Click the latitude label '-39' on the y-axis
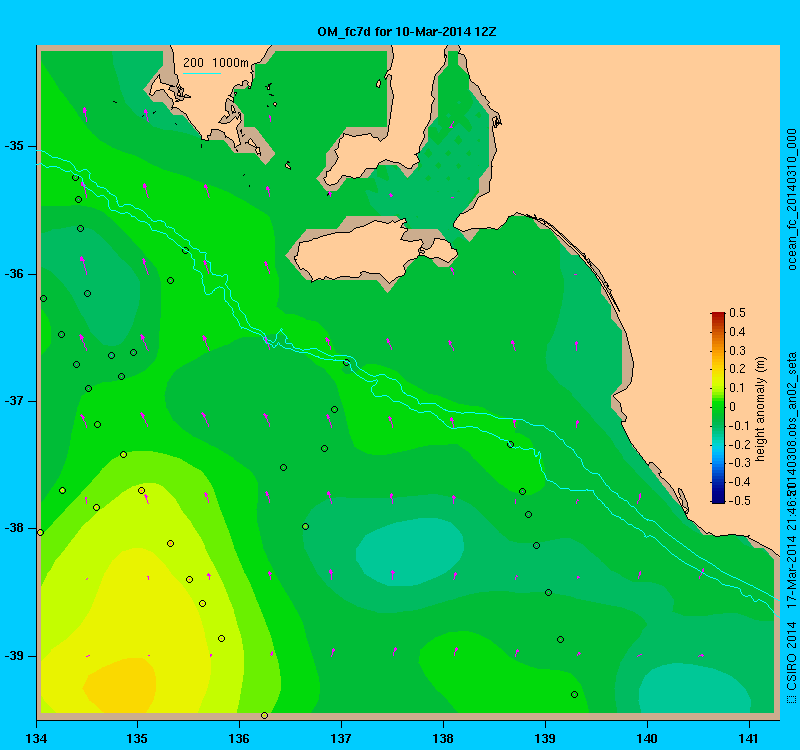This screenshot has height=750, width=800. click(14, 656)
